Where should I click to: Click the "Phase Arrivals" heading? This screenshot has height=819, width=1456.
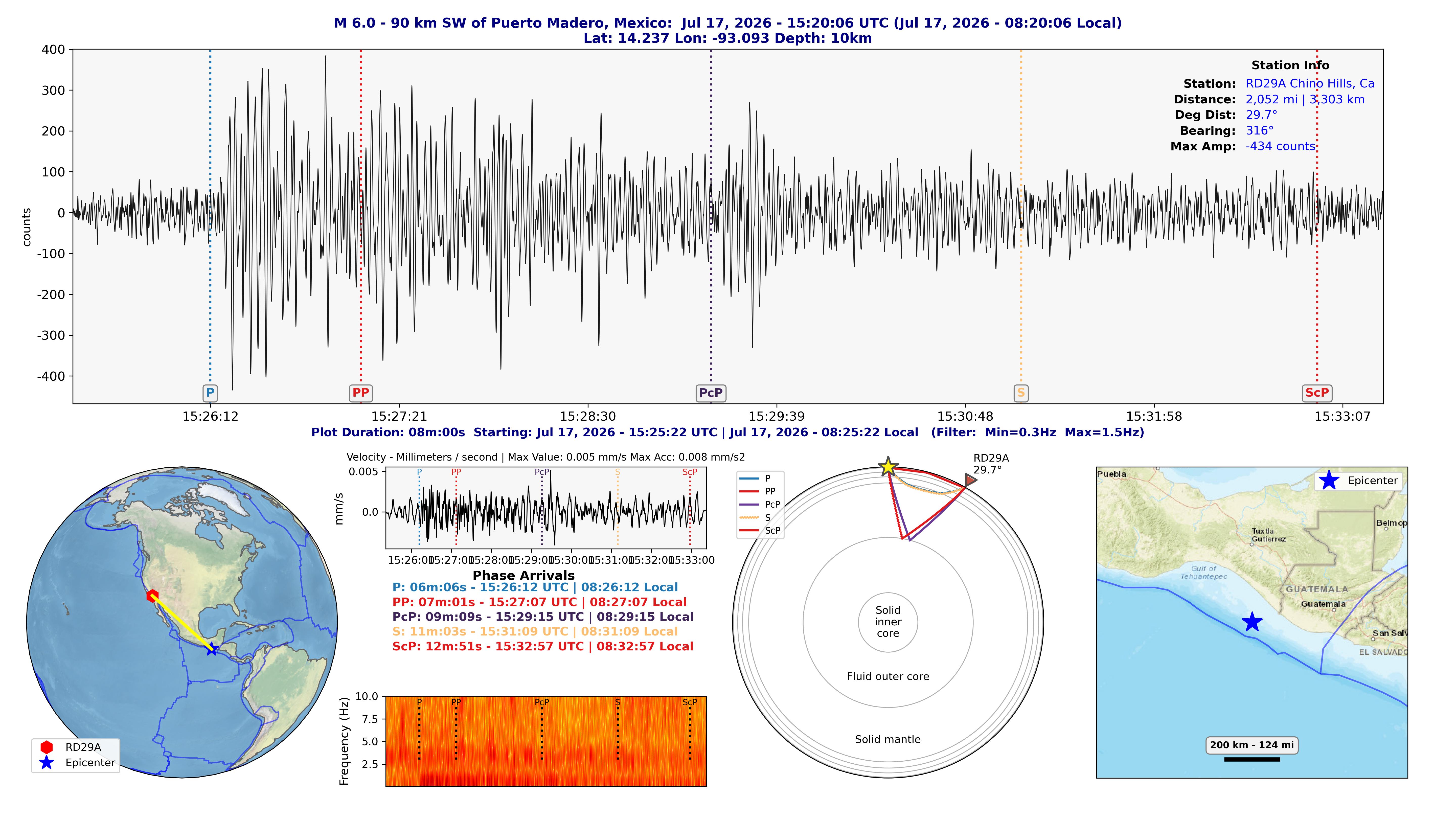pyautogui.click(x=524, y=575)
